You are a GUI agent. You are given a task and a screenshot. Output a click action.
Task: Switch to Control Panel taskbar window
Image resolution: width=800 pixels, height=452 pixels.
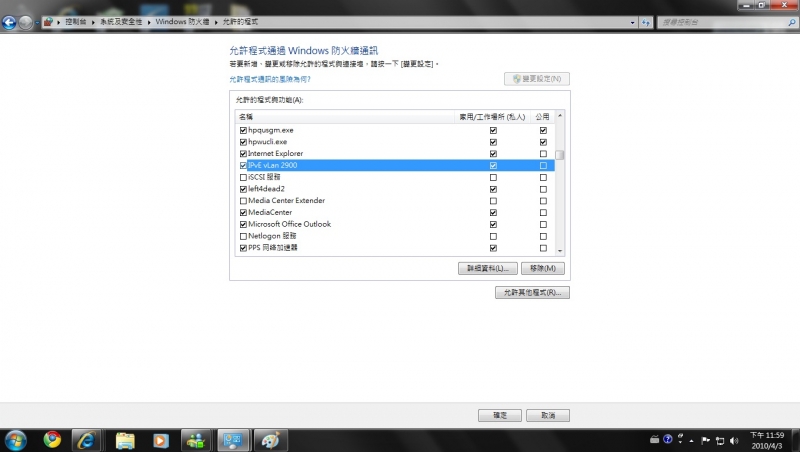pos(233,440)
